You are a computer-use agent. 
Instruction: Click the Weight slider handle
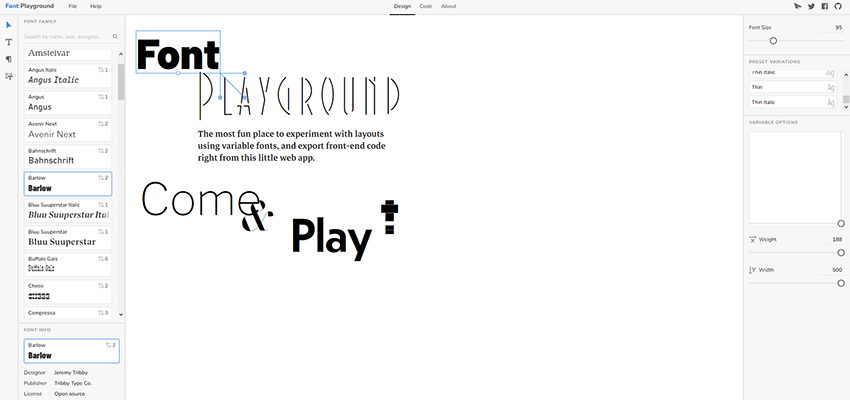click(841, 253)
